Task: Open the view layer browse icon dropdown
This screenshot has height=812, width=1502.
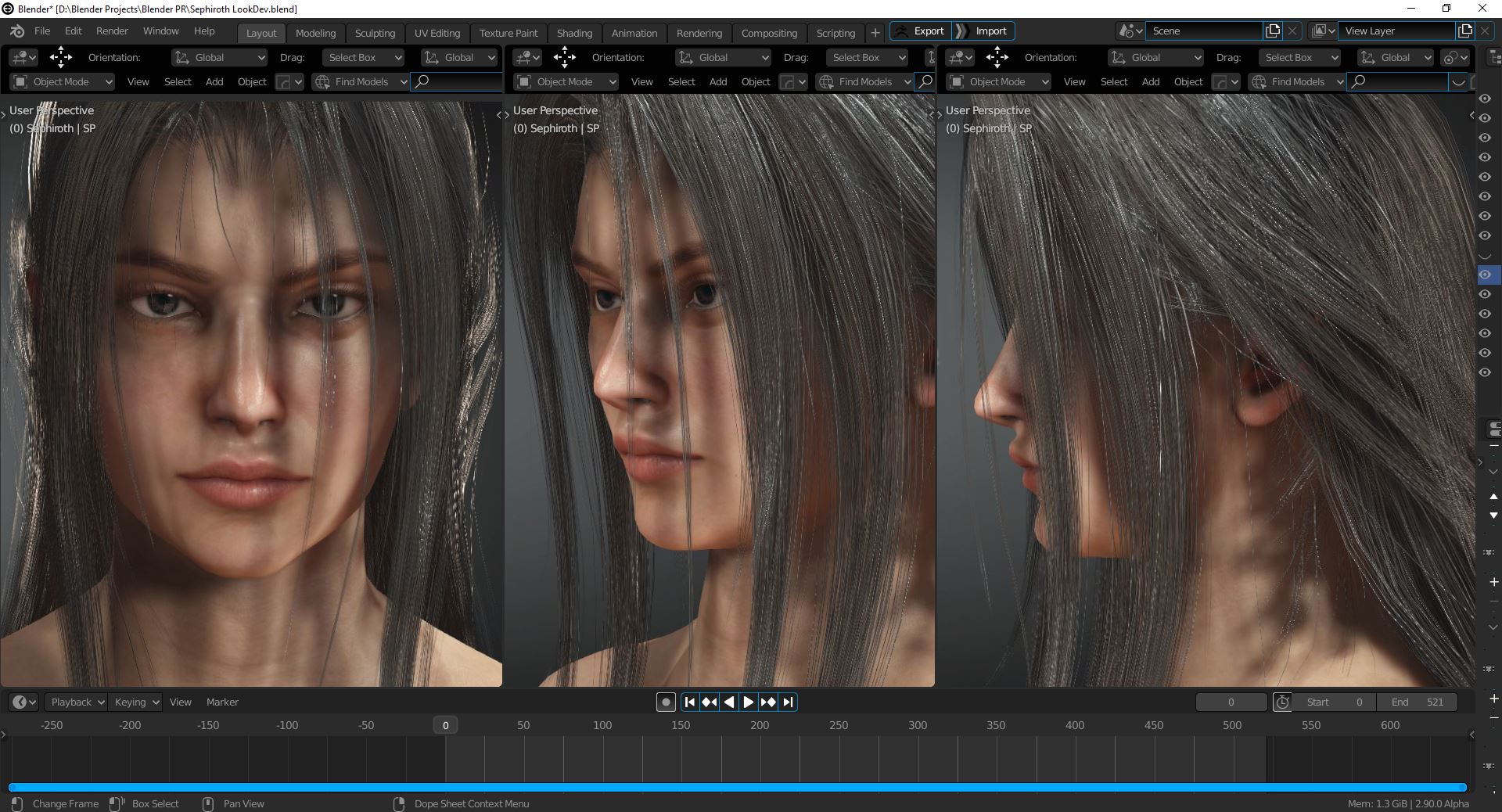Action: pyautogui.click(x=1324, y=31)
